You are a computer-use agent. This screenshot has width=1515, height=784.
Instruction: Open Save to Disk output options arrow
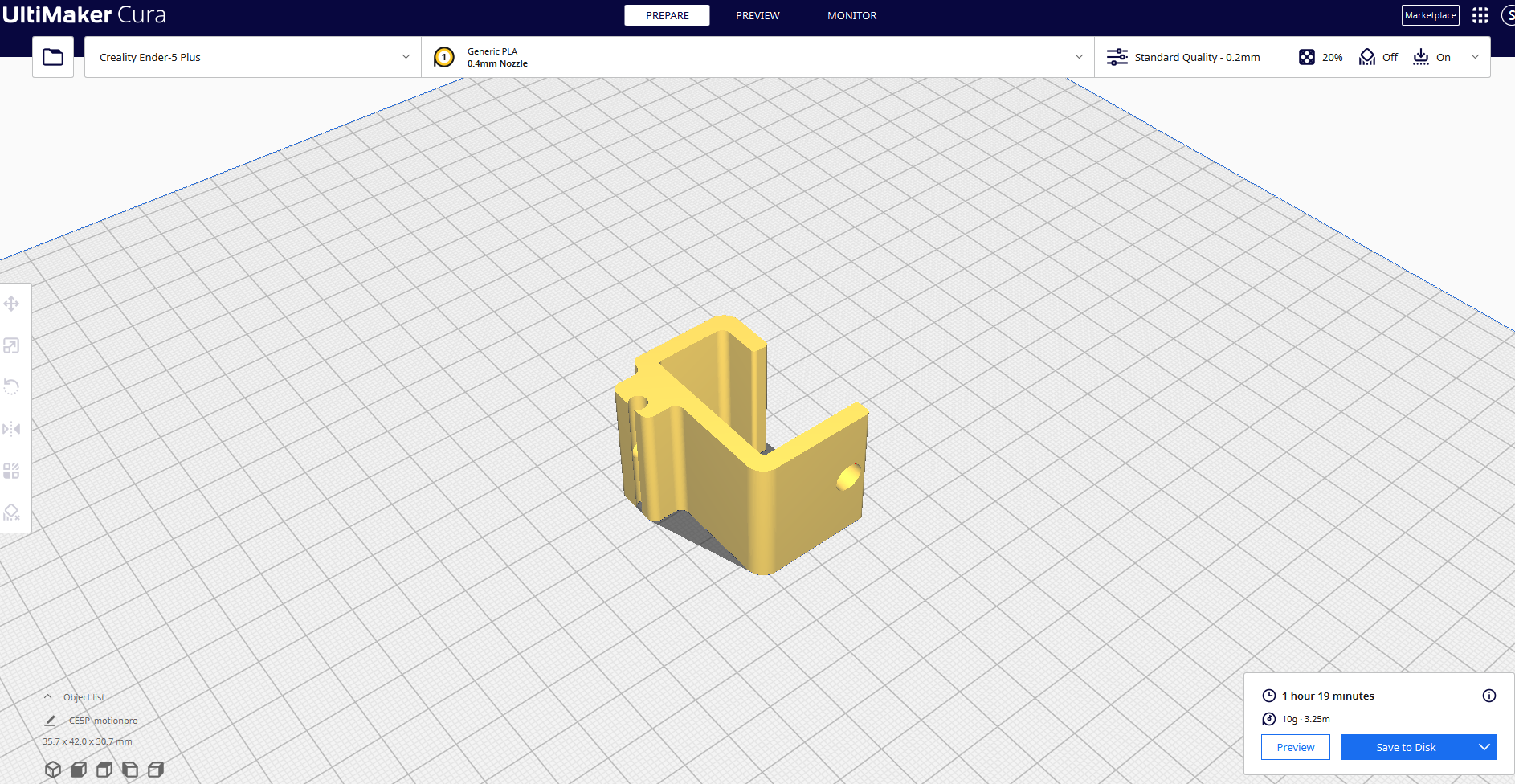tap(1484, 747)
